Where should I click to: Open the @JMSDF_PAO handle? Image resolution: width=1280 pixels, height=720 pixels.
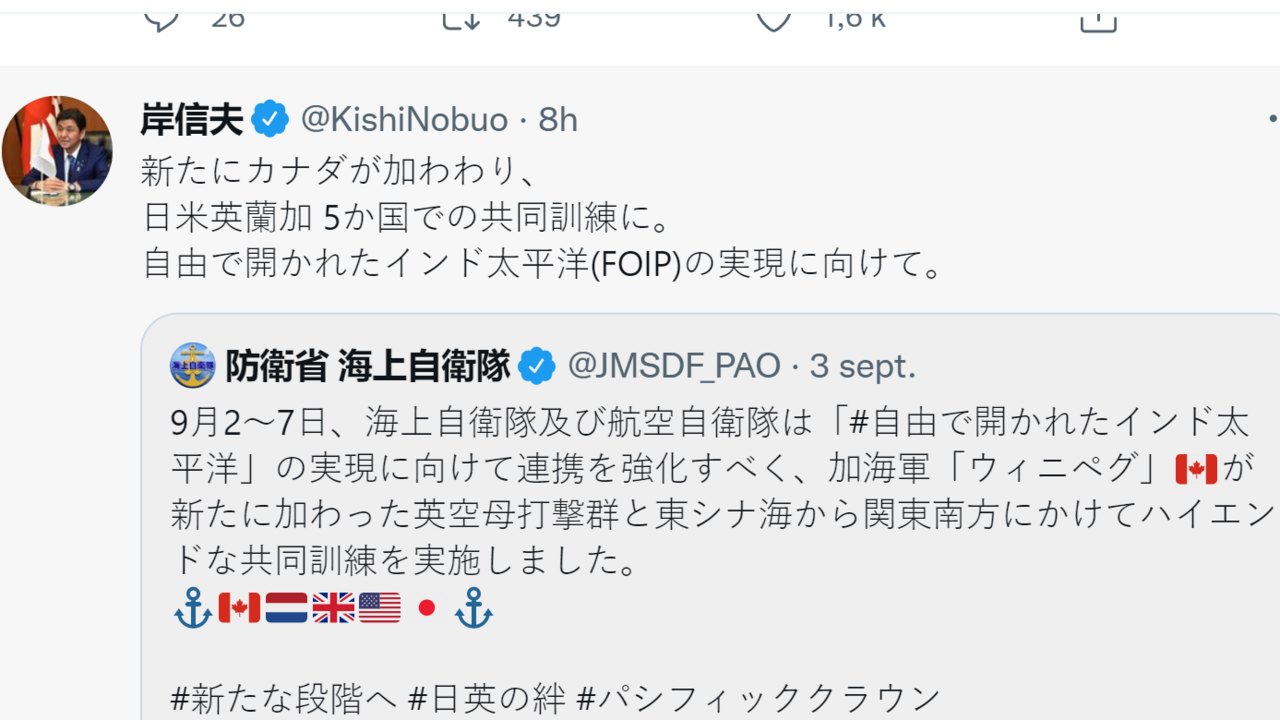673,366
